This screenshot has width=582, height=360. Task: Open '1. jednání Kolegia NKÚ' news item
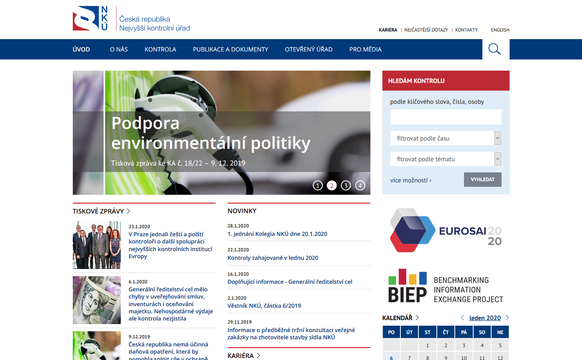click(277, 234)
